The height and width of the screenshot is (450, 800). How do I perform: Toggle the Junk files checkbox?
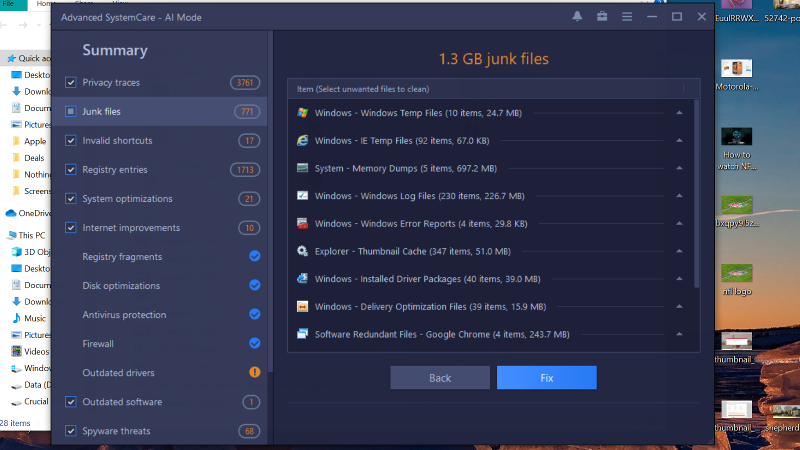70,111
